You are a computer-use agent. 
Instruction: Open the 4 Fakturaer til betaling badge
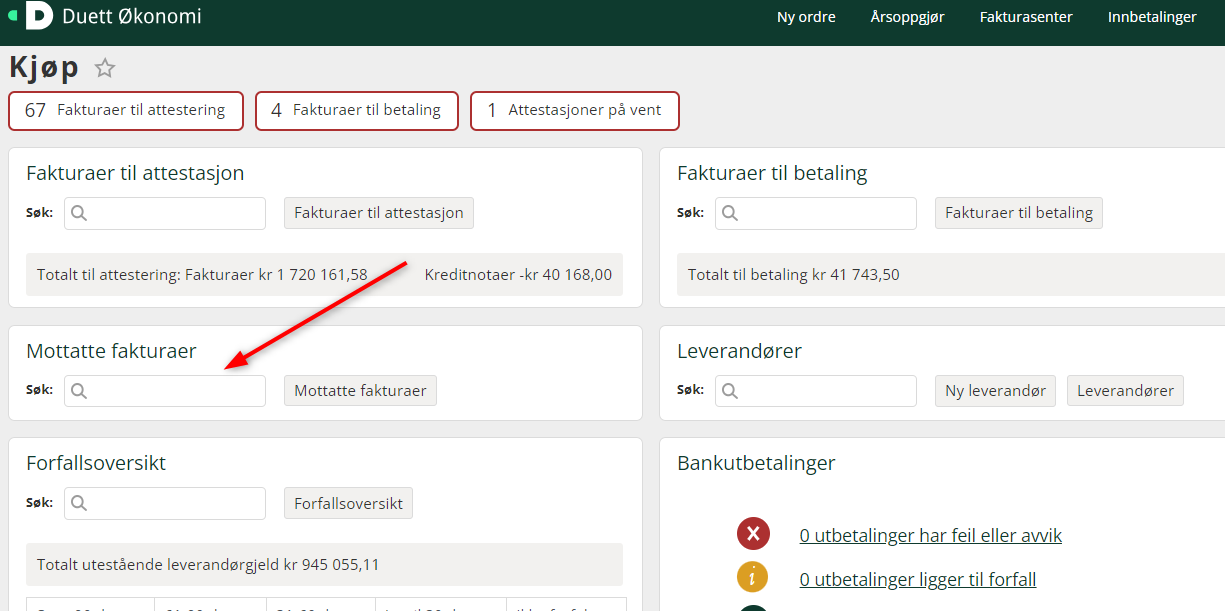[x=357, y=110]
